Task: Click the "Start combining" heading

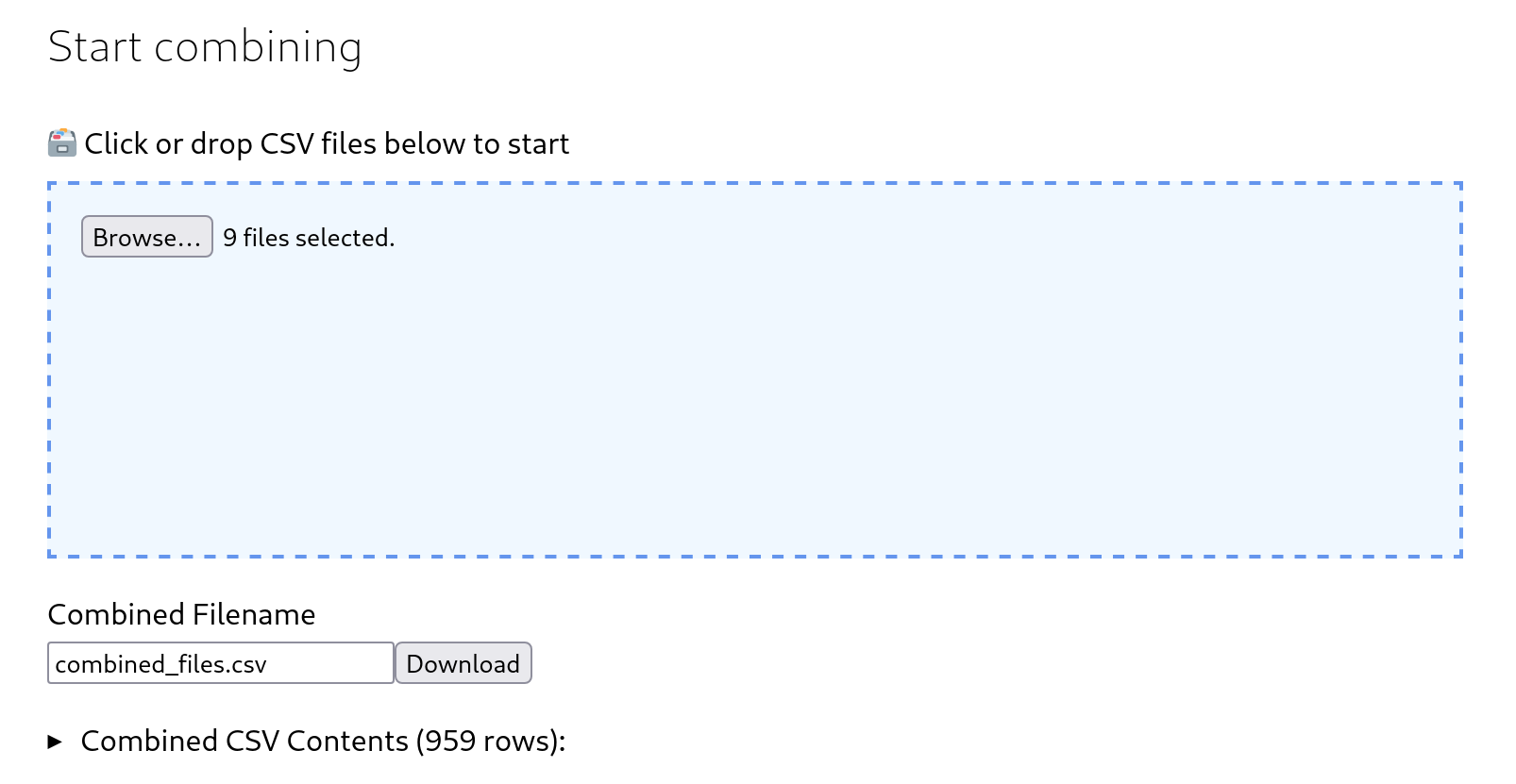Action: click(x=205, y=47)
